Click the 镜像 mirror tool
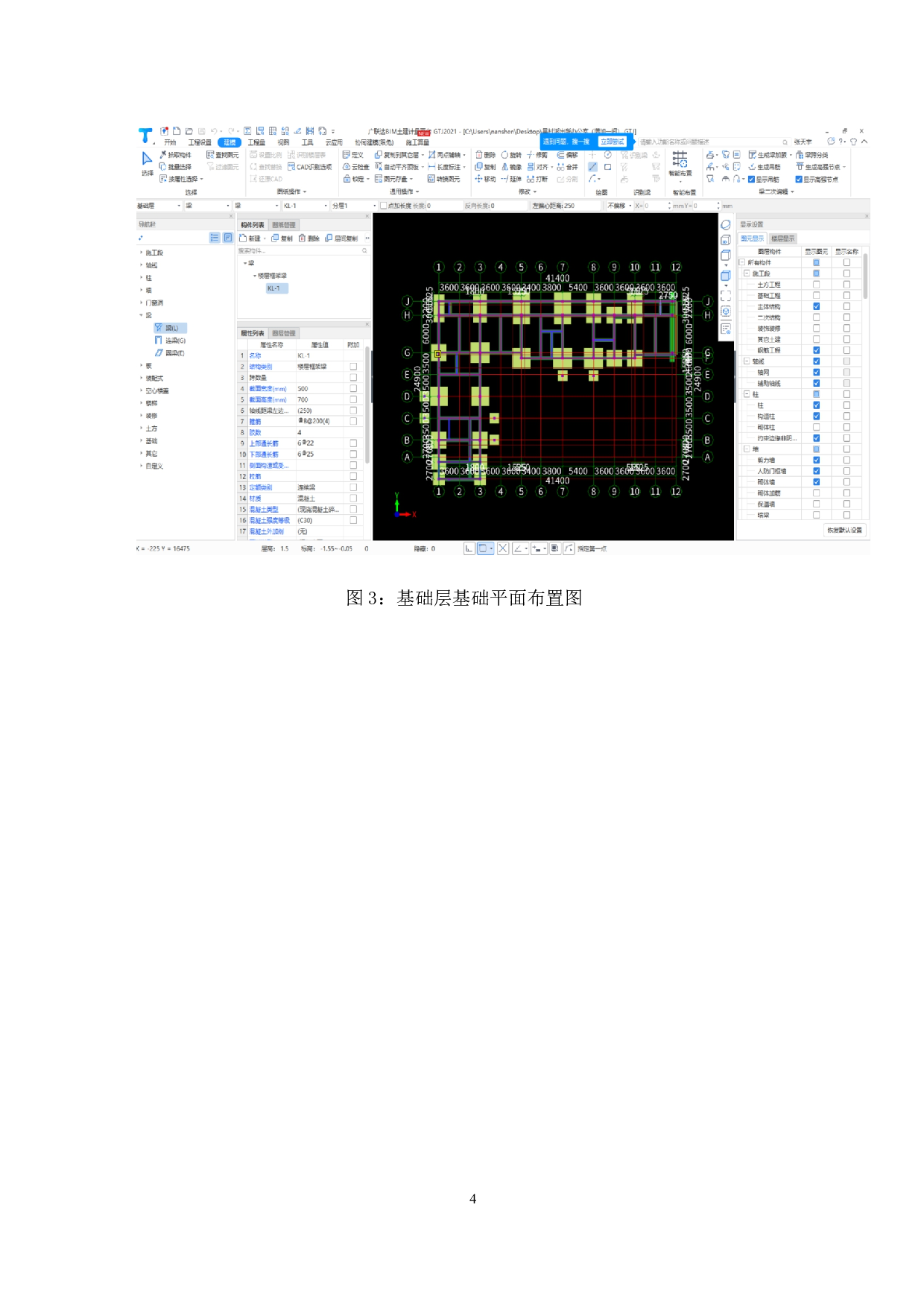Viewport: 924px width, 1307px height. [511, 167]
